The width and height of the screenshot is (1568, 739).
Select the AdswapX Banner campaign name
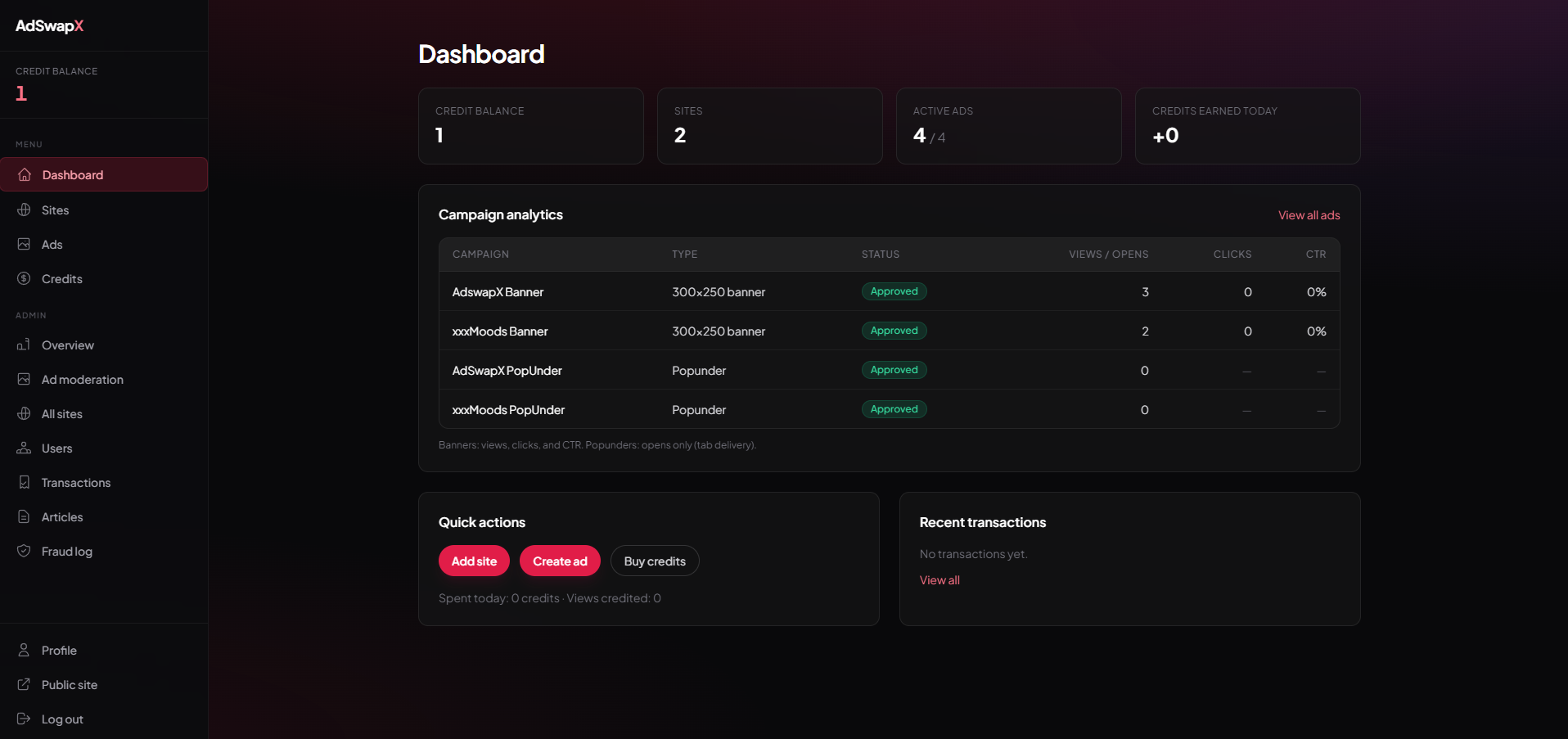498,292
